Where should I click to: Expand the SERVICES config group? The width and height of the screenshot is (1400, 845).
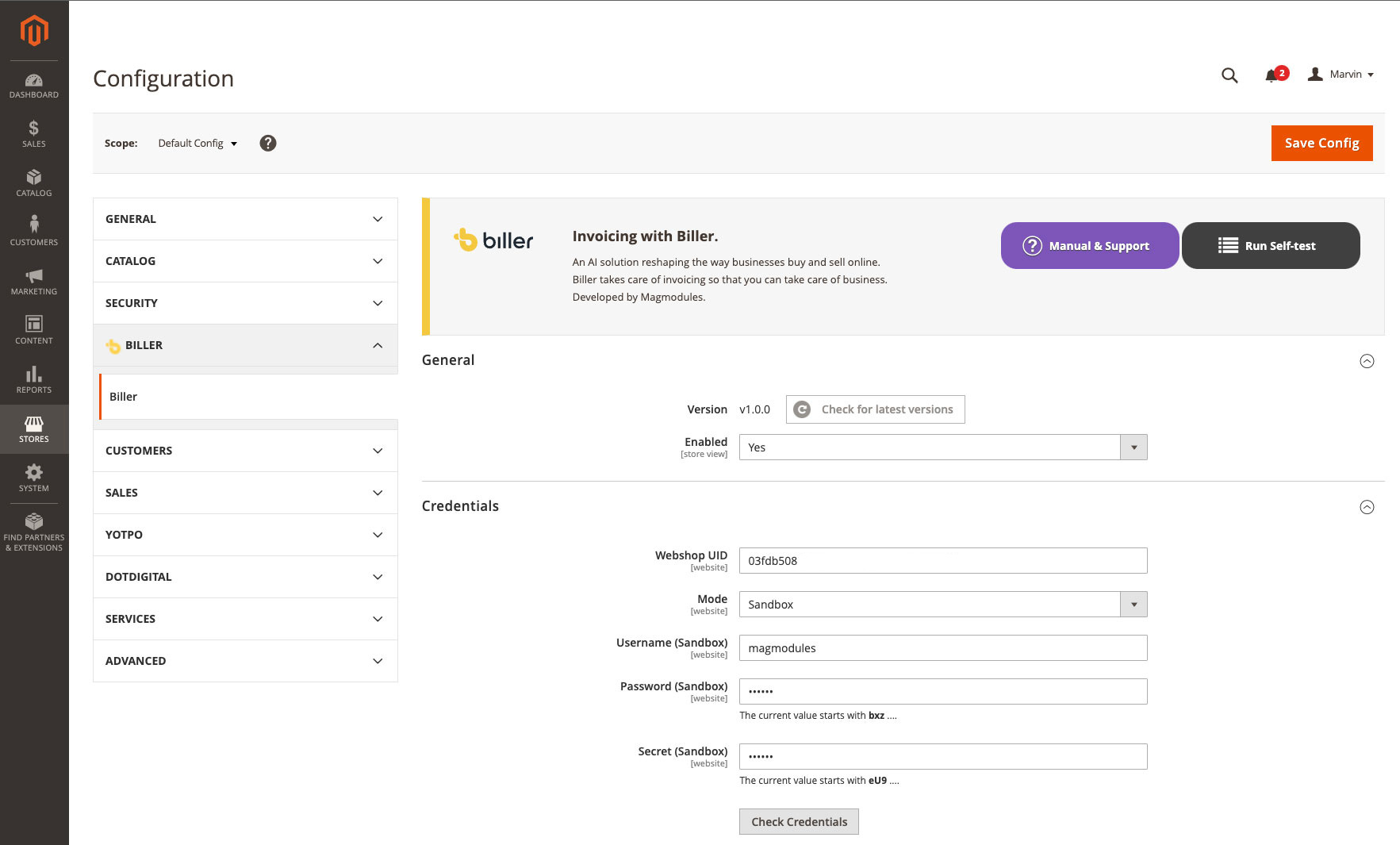pos(245,619)
